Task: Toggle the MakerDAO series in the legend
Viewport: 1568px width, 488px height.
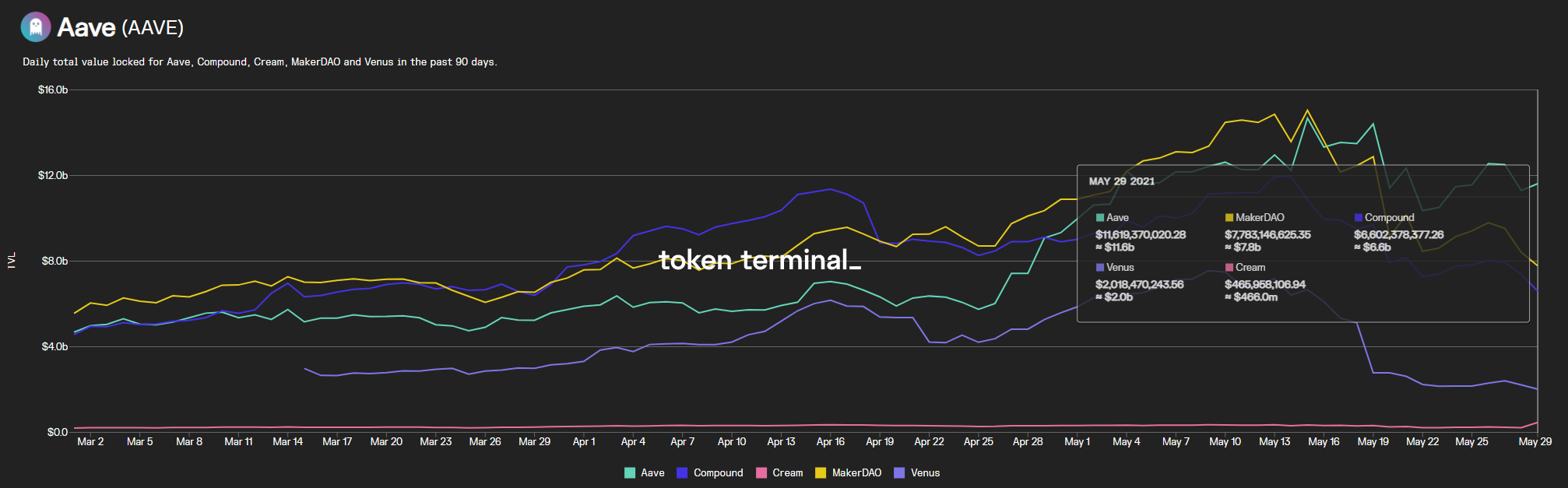Action: [x=849, y=472]
